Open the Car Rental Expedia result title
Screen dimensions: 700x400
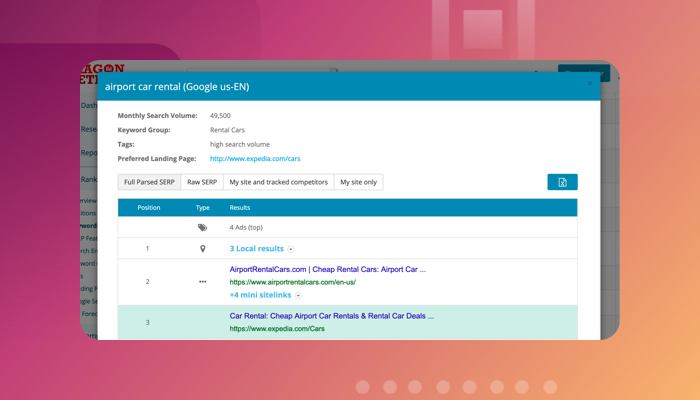pos(331,316)
